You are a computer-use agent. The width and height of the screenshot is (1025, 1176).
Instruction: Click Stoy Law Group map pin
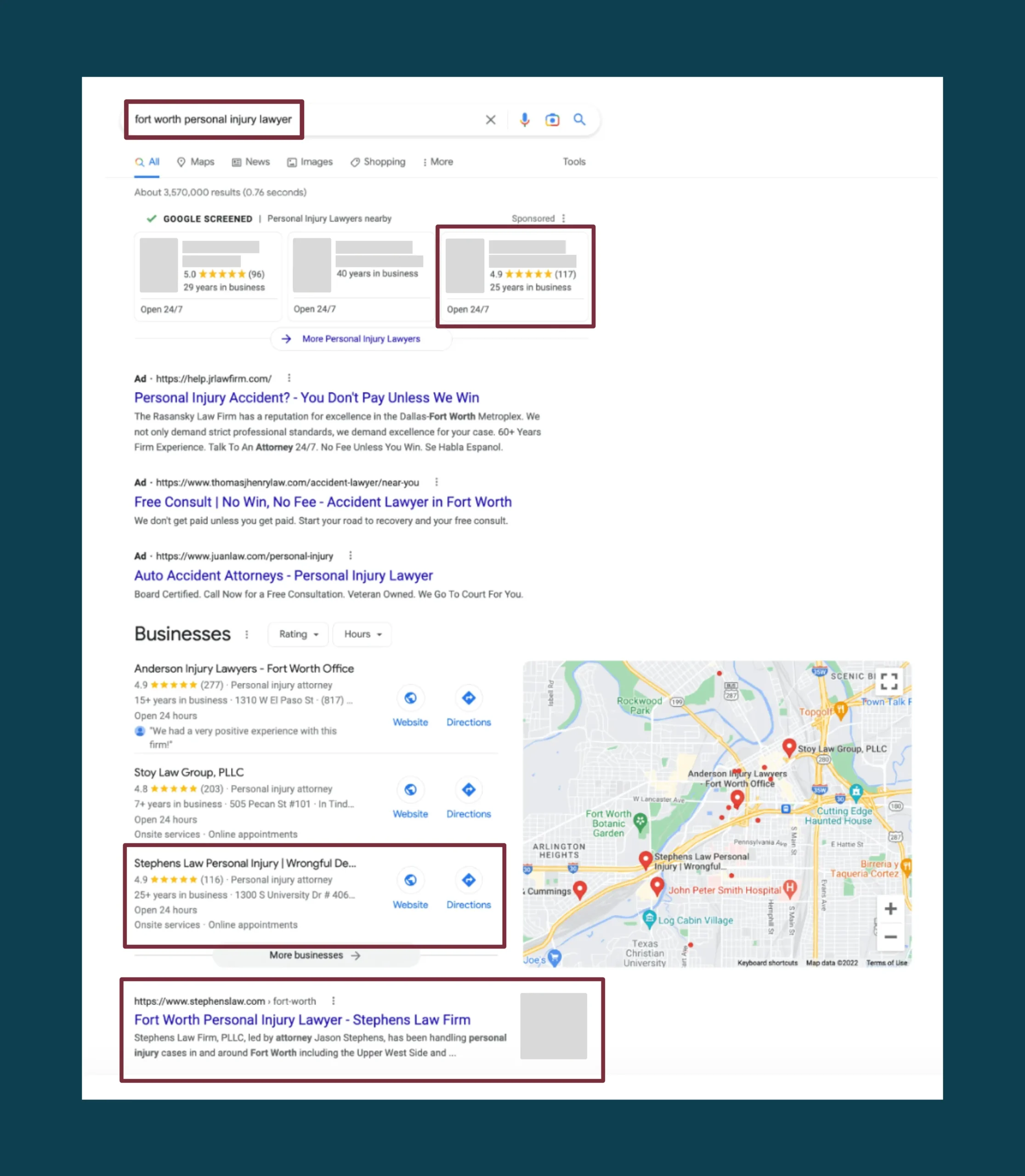pyautogui.click(x=789, y=746)
